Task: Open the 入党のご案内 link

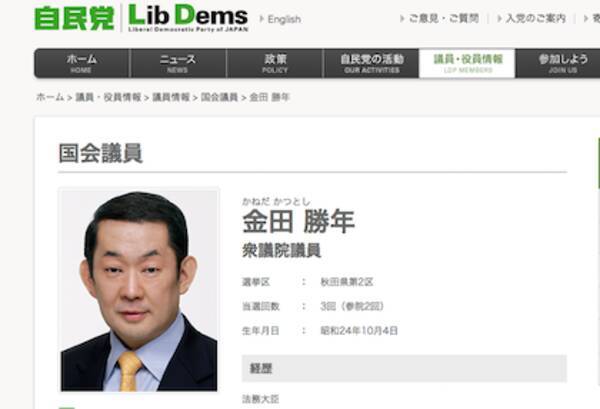Action: pyautogui.click(x=535, y=18)
